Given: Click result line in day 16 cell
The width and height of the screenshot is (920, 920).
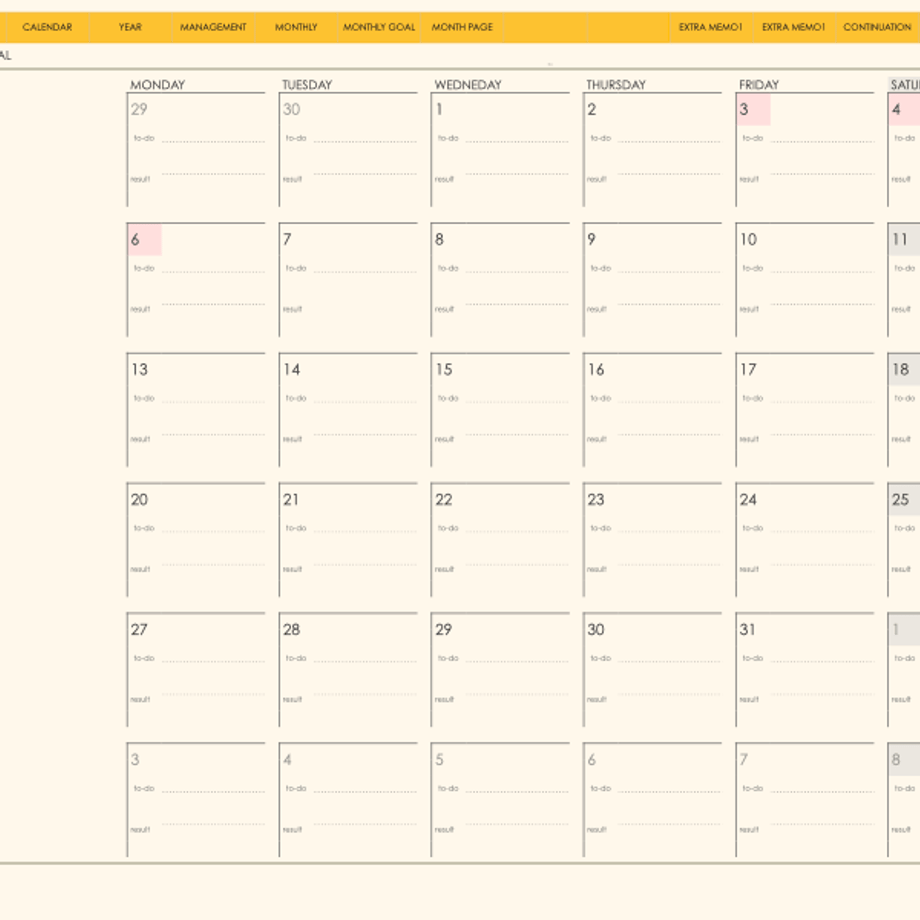Looking at the screenshot, I should point(669,435).
